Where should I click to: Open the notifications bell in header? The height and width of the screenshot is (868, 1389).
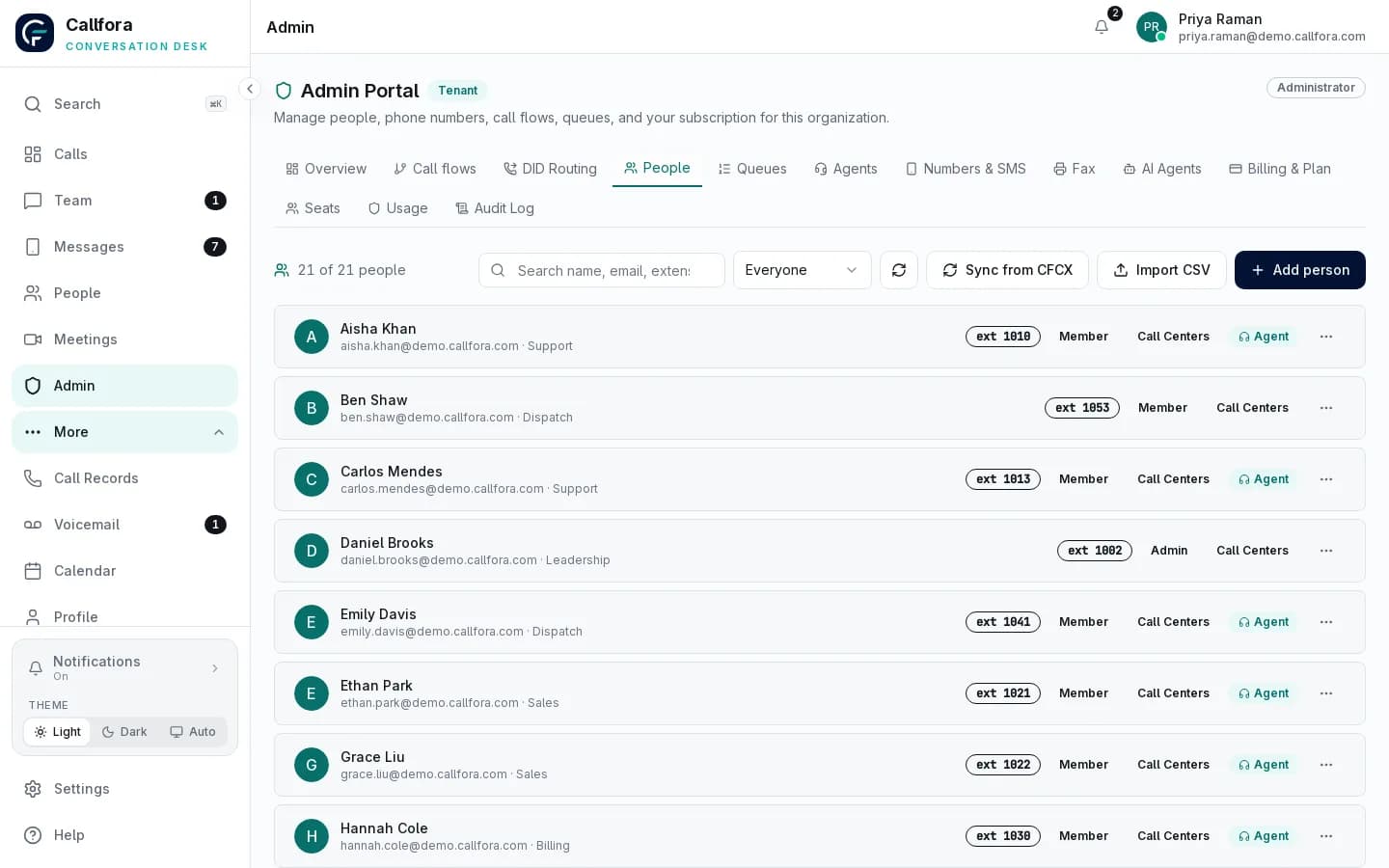(x=1102, y=27)
